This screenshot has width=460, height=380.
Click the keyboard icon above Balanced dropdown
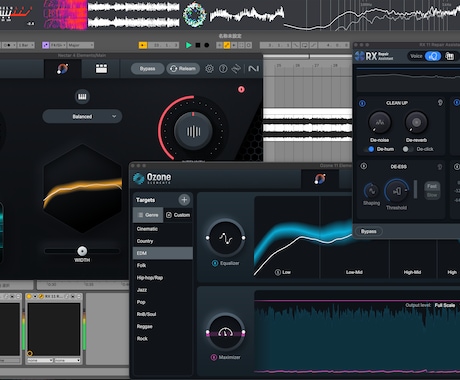82,97
